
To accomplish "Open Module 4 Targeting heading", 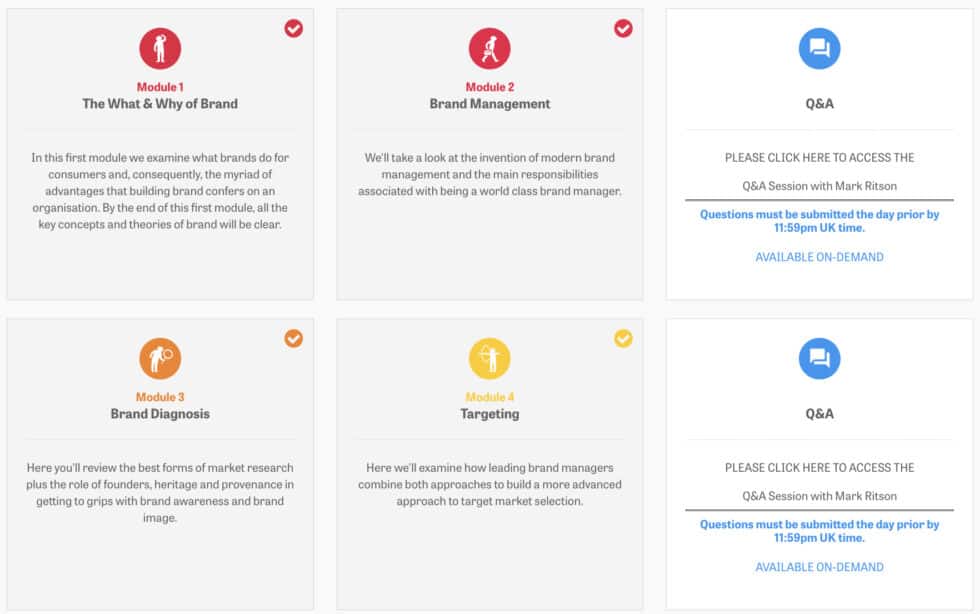I will pyautogui.click(x=489, y=414).
